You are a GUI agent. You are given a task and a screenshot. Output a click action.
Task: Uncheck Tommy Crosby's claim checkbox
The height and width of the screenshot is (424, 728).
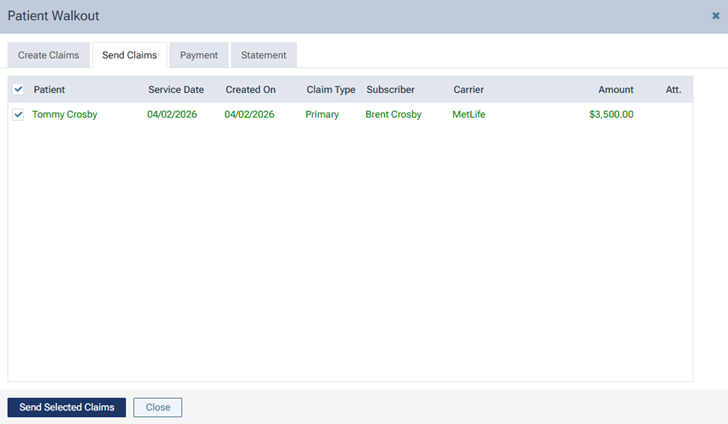18,115
